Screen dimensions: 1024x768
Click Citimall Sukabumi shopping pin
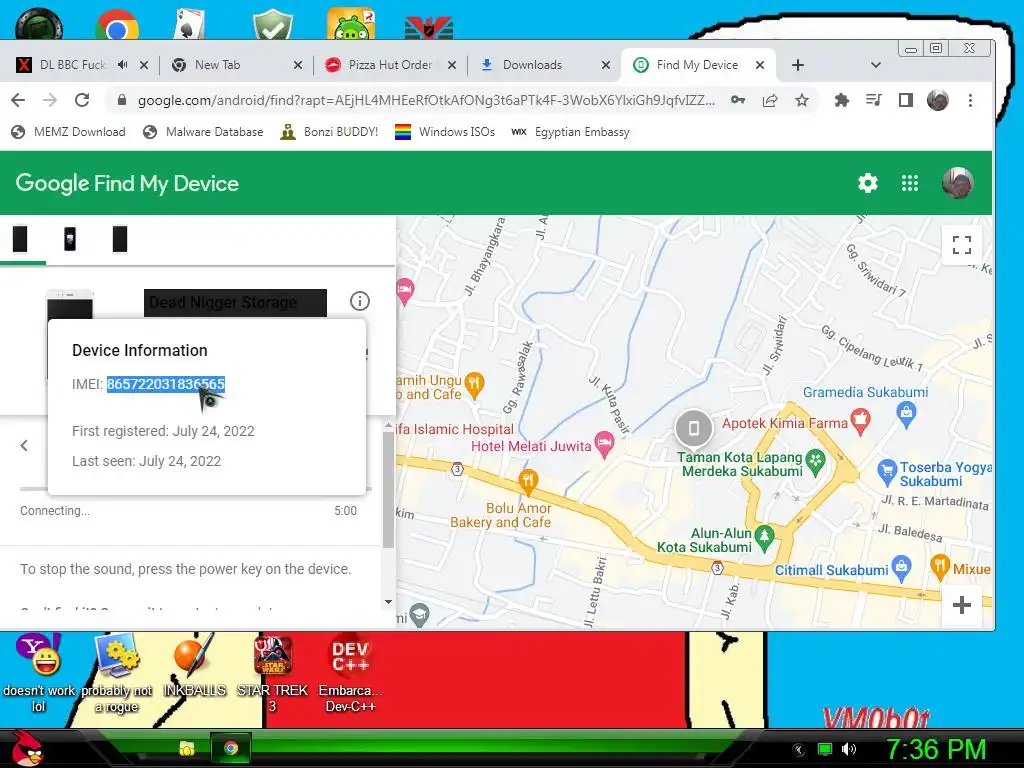[901, 568]
